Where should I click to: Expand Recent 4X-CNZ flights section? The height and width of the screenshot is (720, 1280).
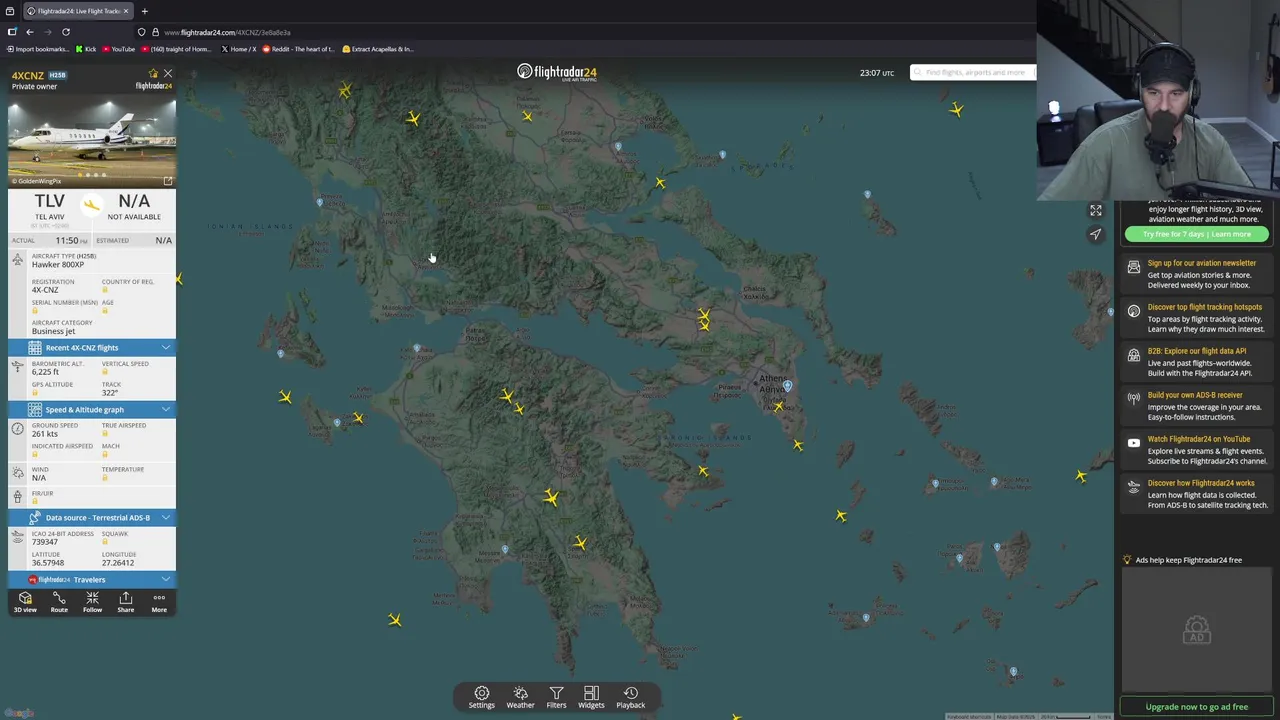[x=92, y=347]
